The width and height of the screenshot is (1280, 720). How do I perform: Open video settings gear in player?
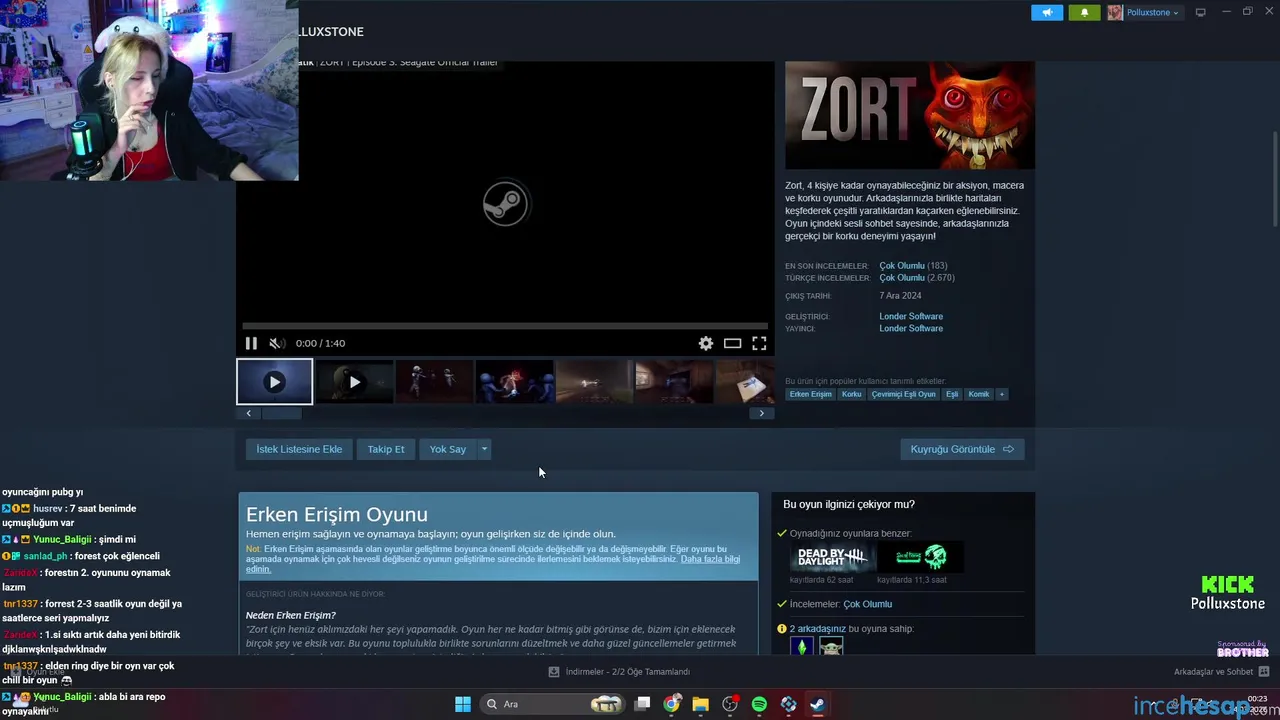pyautogui.click(x=706, y=343)
